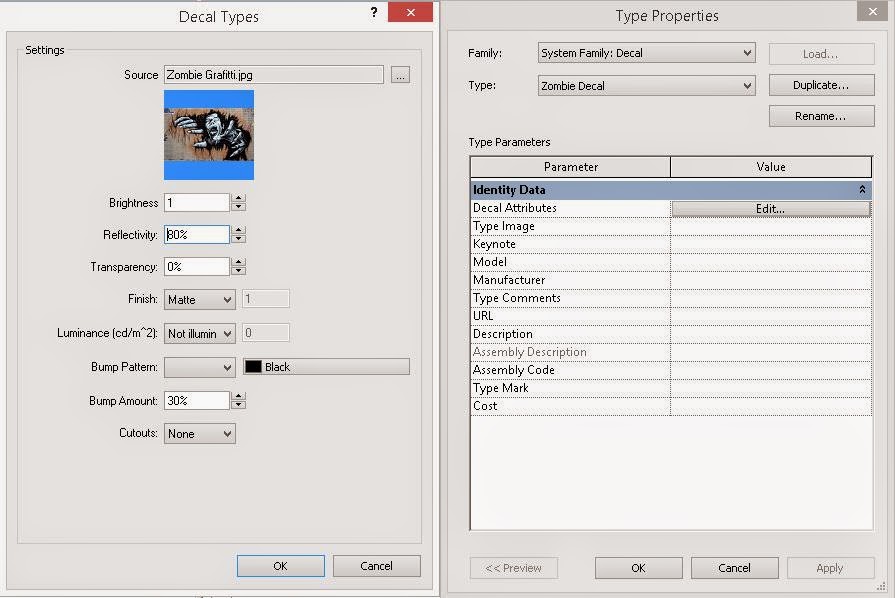Click the Zombie Grafitti image thumbnail

point(208,133)
